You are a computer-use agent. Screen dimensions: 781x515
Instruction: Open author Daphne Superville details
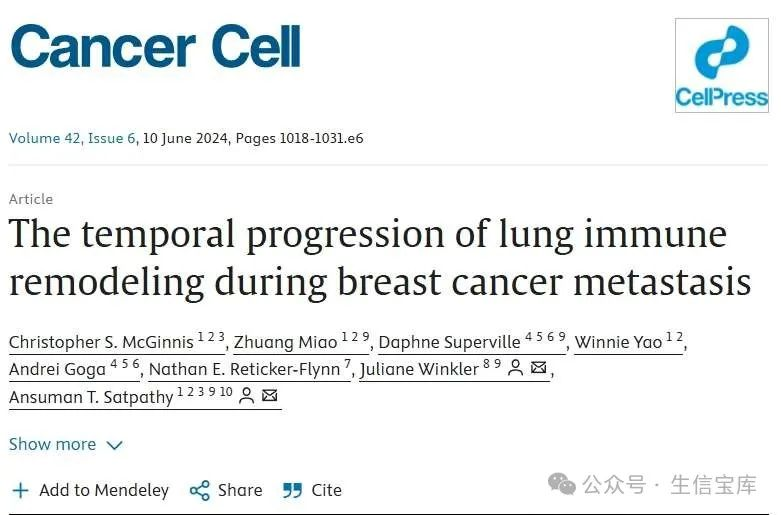coord(449,342)
